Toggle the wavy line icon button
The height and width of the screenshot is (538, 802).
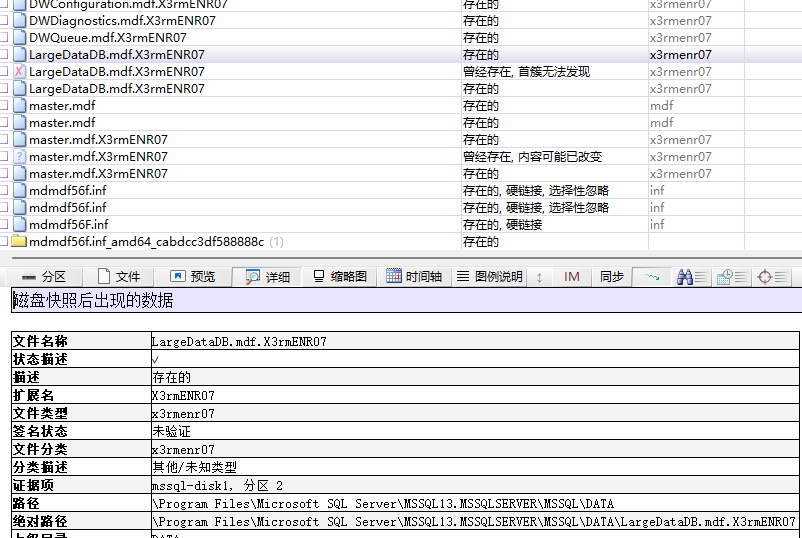(651, 277)
